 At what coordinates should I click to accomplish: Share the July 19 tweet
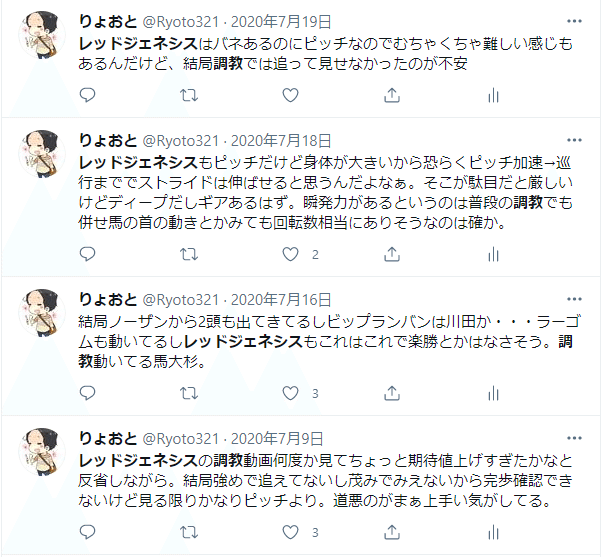pos(392,95)
